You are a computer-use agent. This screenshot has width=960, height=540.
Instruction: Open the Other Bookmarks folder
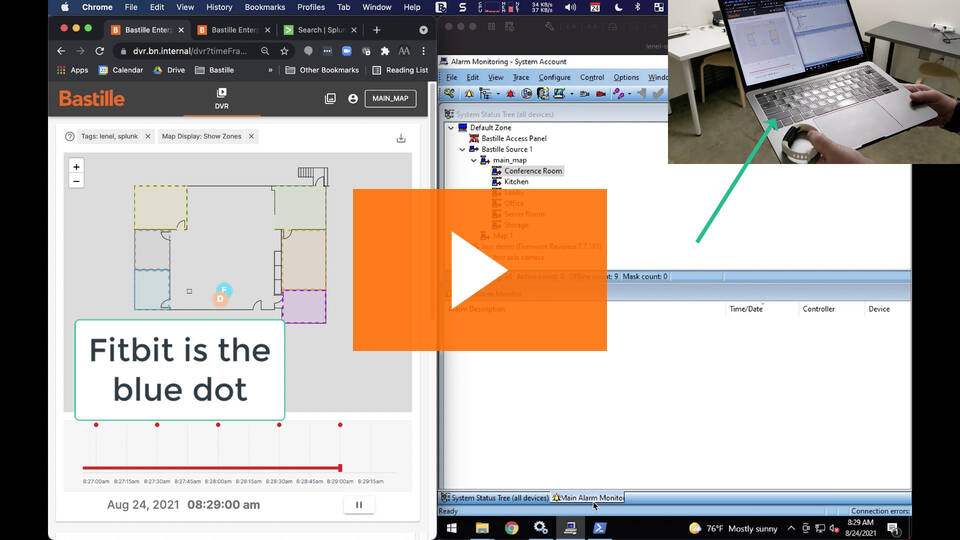click(323, 70)
